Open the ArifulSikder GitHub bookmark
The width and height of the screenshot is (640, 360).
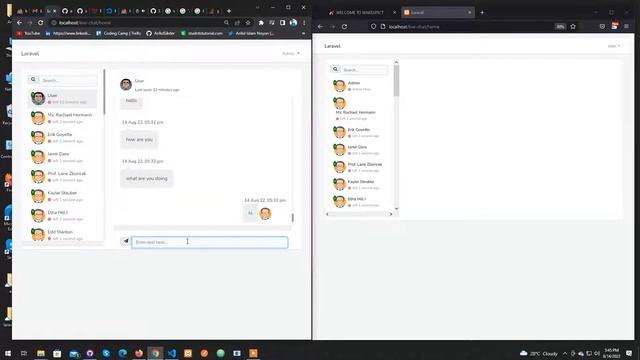point(160,33)
